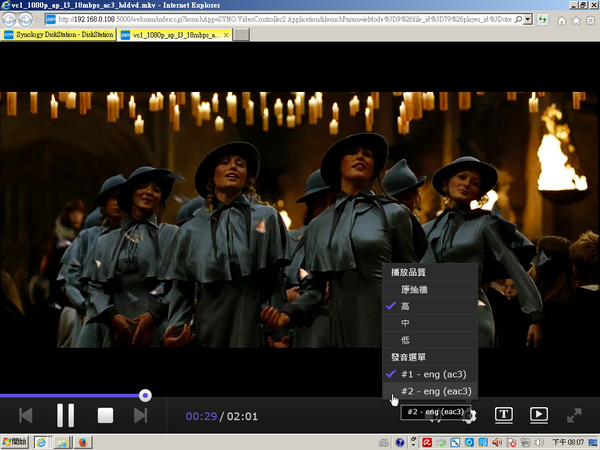Go forward in Internet Explorer
The image size is (600, 450).
[26, 19]
